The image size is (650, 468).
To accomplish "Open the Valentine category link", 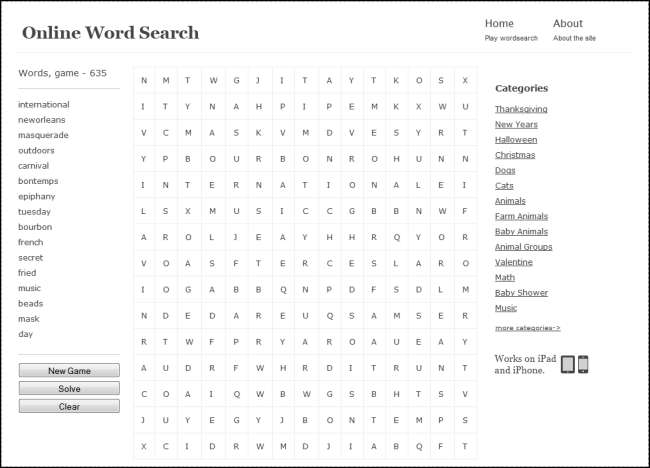I will pyautogui.click(x=513, y=262).
